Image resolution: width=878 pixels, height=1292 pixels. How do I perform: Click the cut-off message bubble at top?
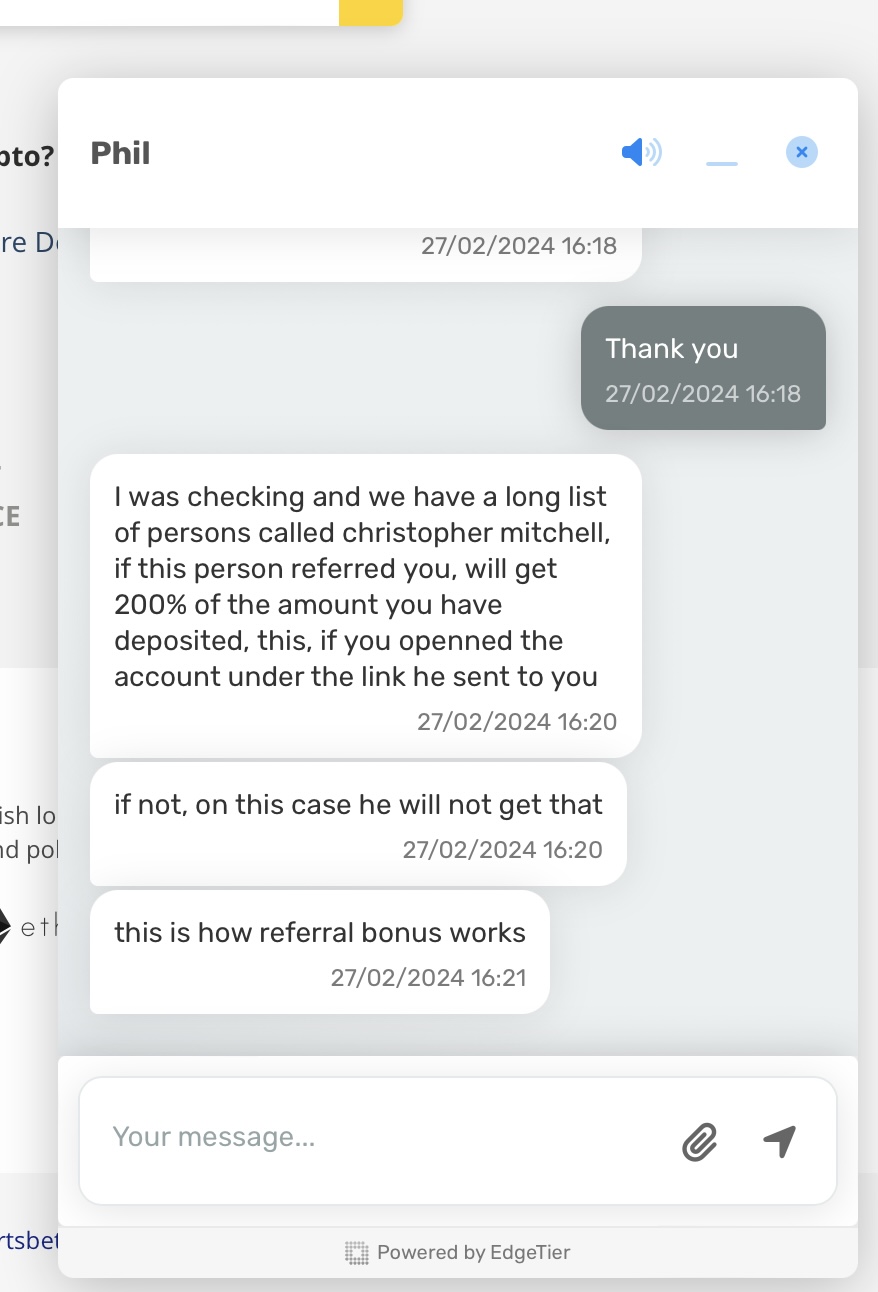(x=365, y=255)
